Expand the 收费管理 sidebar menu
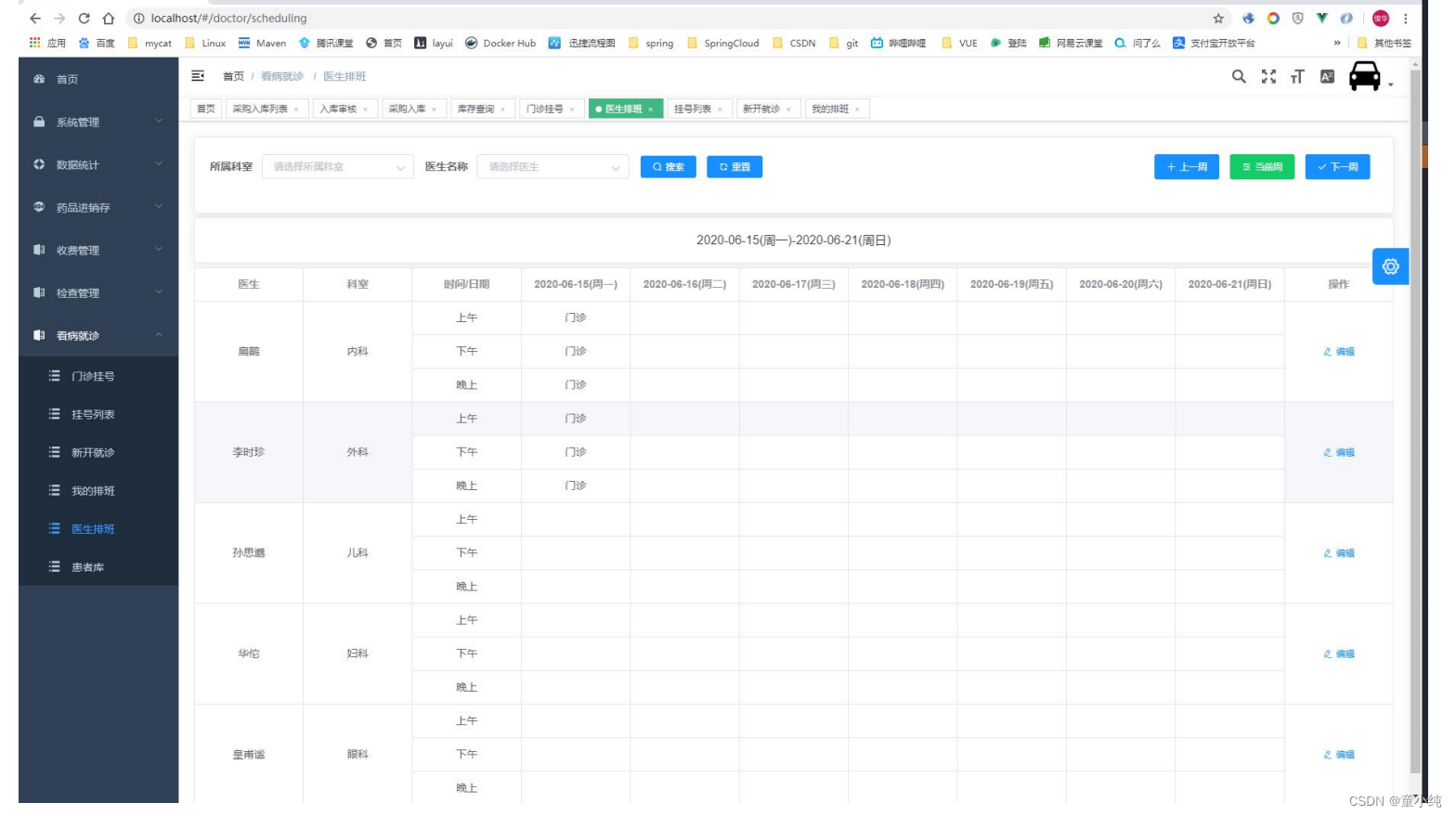 click(x=98, y=250)
